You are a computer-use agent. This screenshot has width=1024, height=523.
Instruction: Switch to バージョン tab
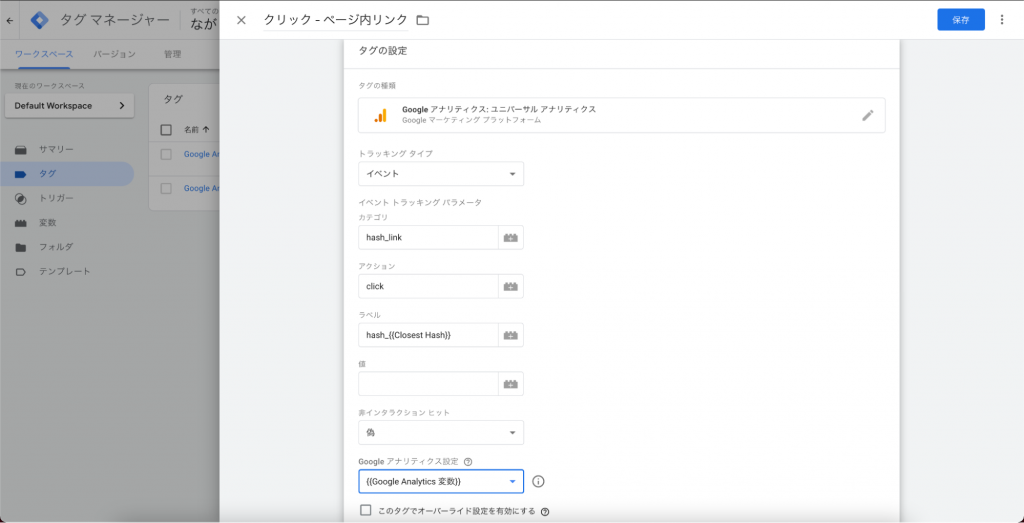tap(114, 54)
